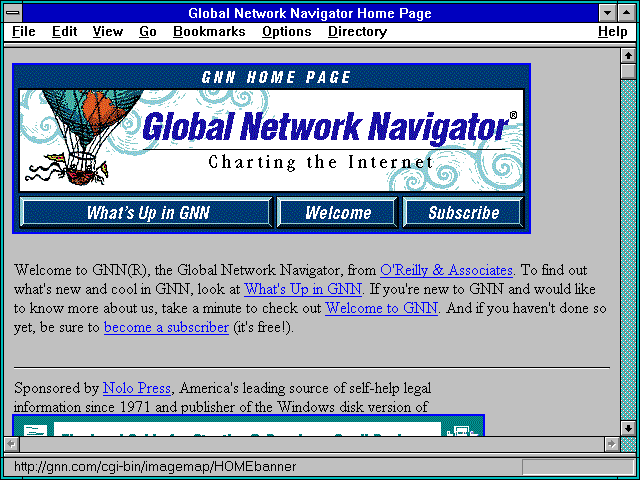The image size is (640, 480).
Task: Click the status bar URL text
Action: point(155,466)
